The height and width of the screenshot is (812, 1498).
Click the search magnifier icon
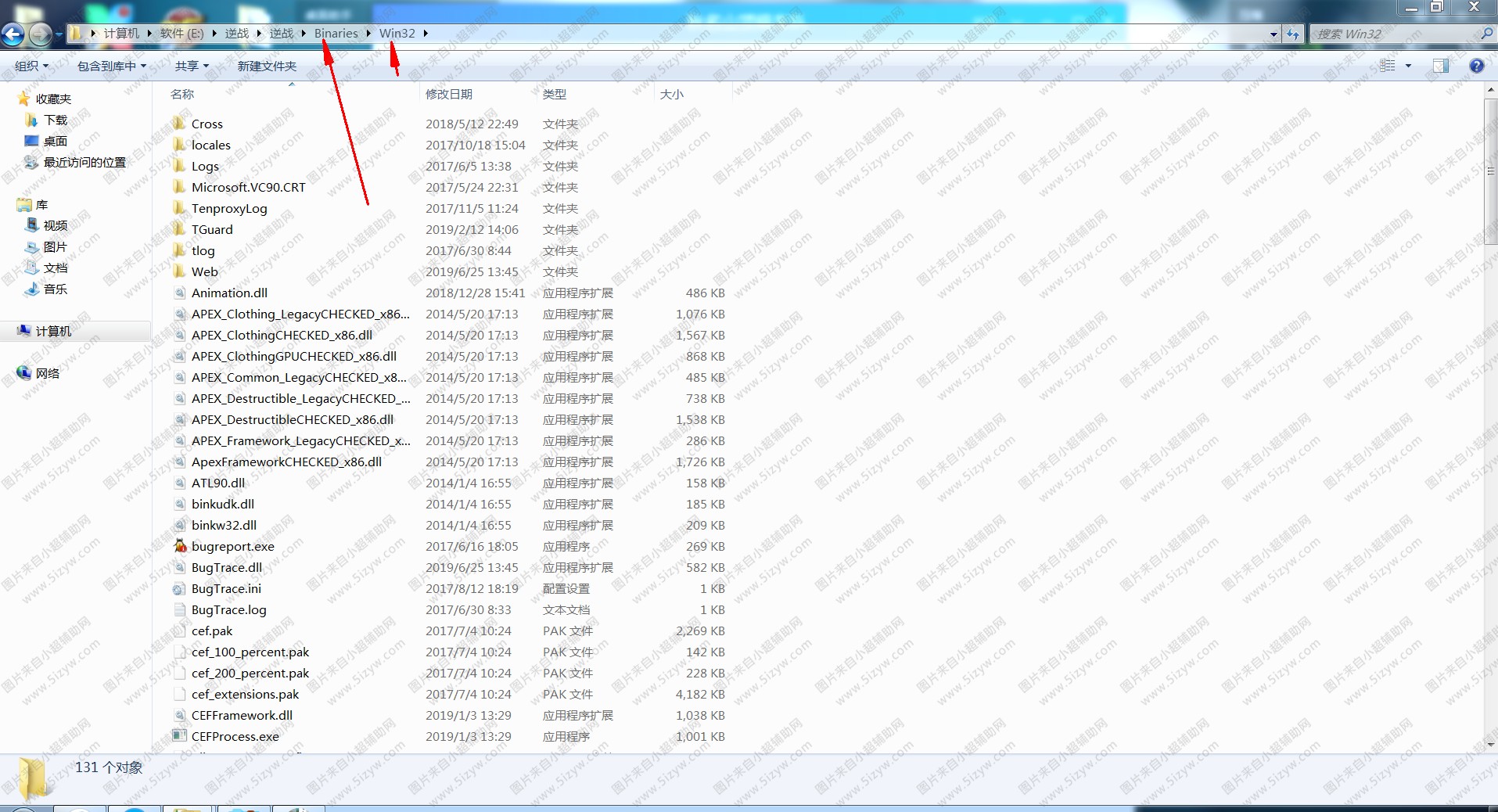(x=1486, y=34)
